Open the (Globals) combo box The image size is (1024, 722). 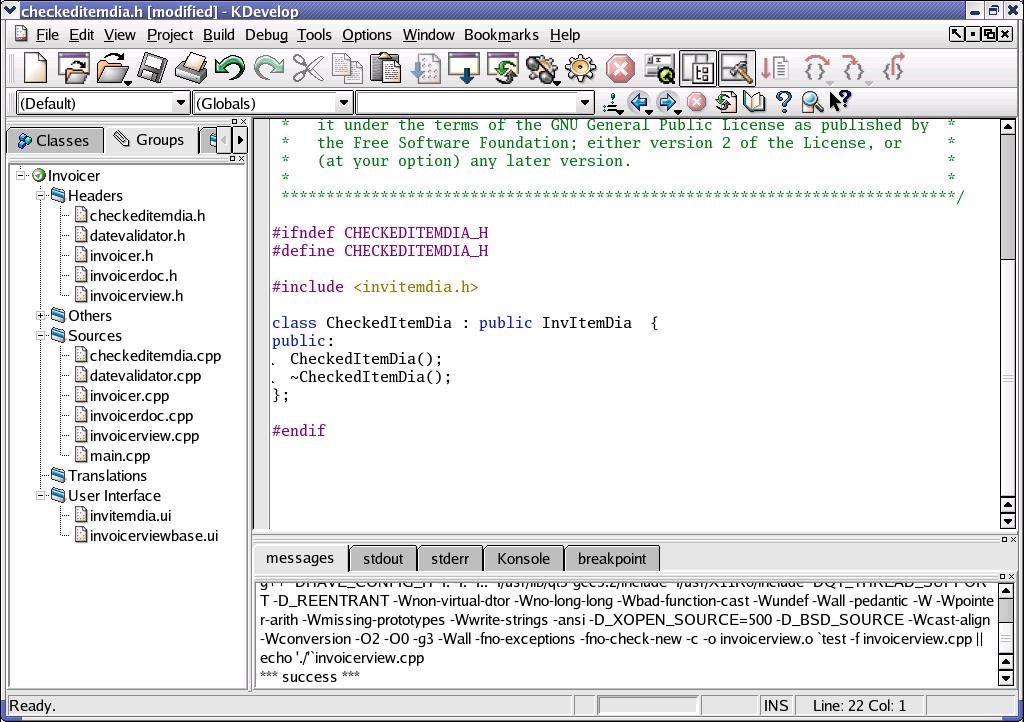274,103
